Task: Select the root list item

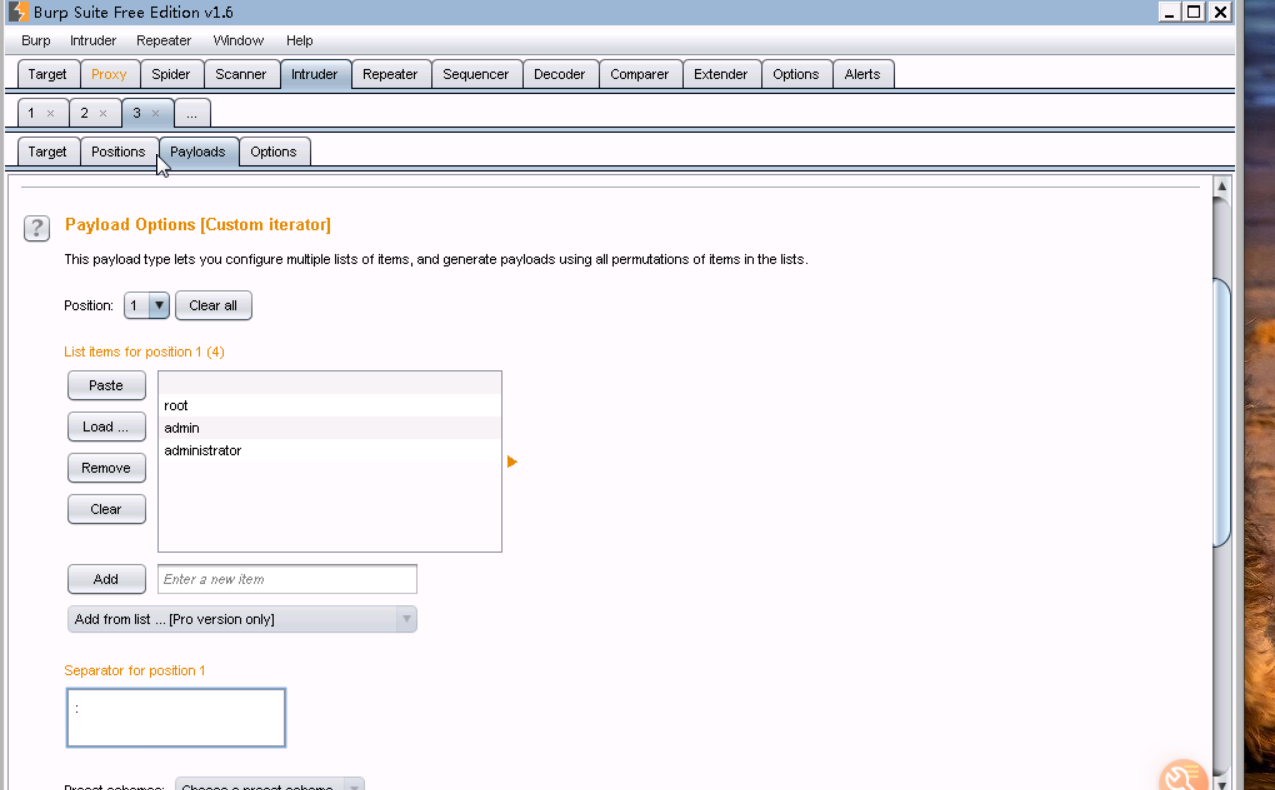Action: pyautogui.click(x=330, y=405)
